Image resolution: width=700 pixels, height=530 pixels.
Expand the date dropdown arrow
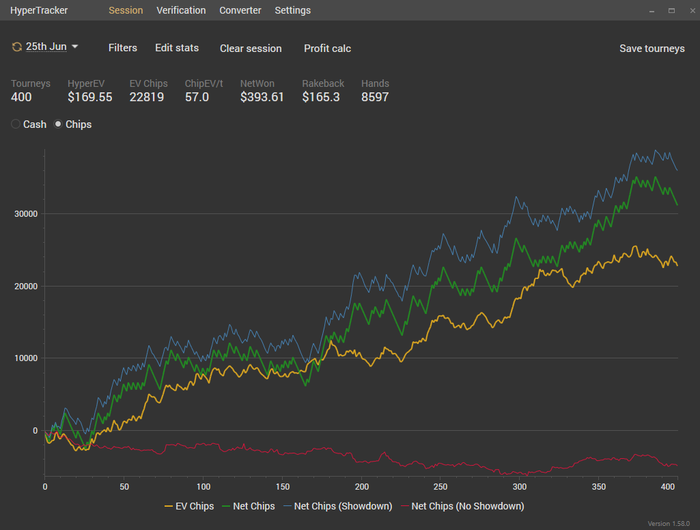click(x=75, y=46)
